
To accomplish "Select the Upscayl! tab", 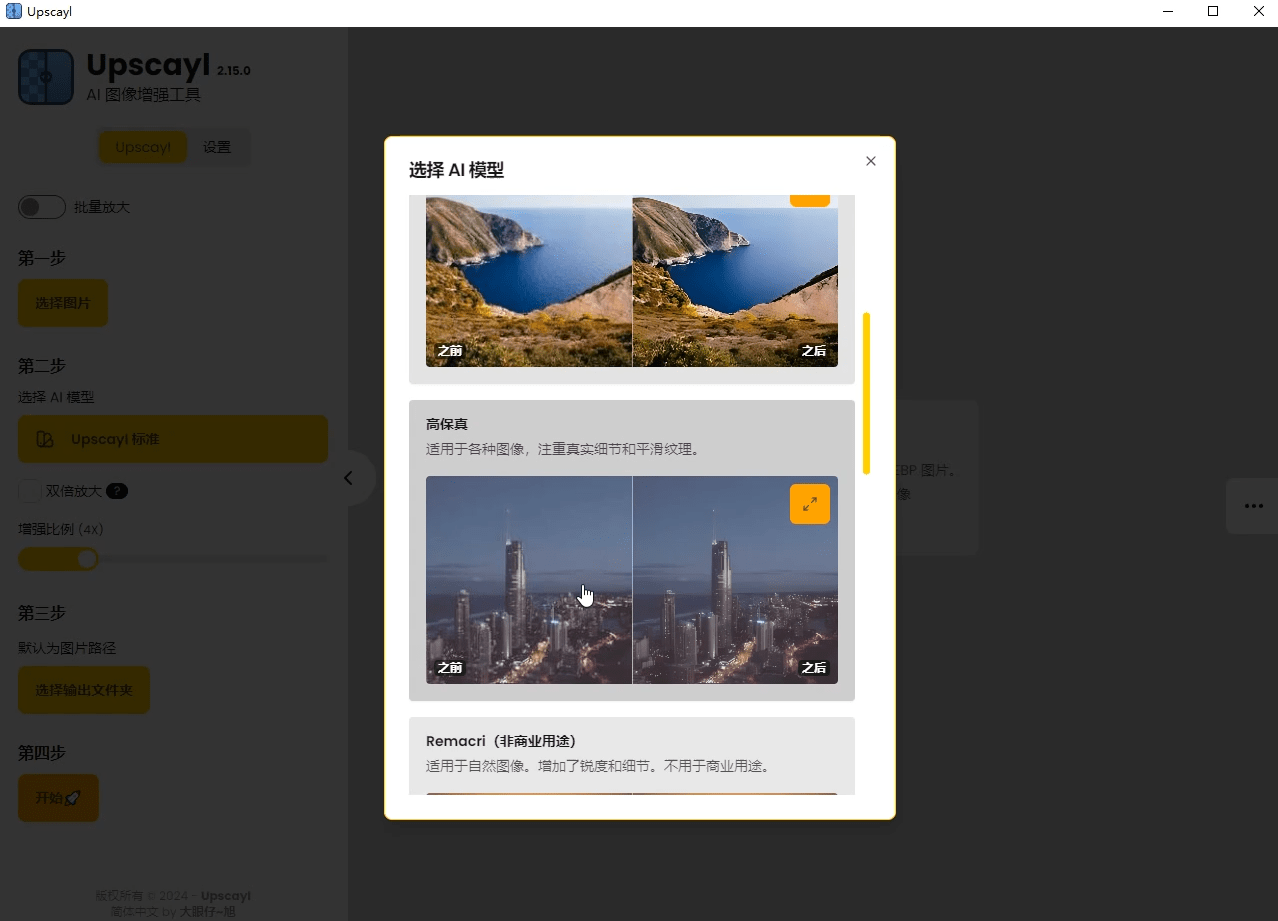I will pos(142,146).
